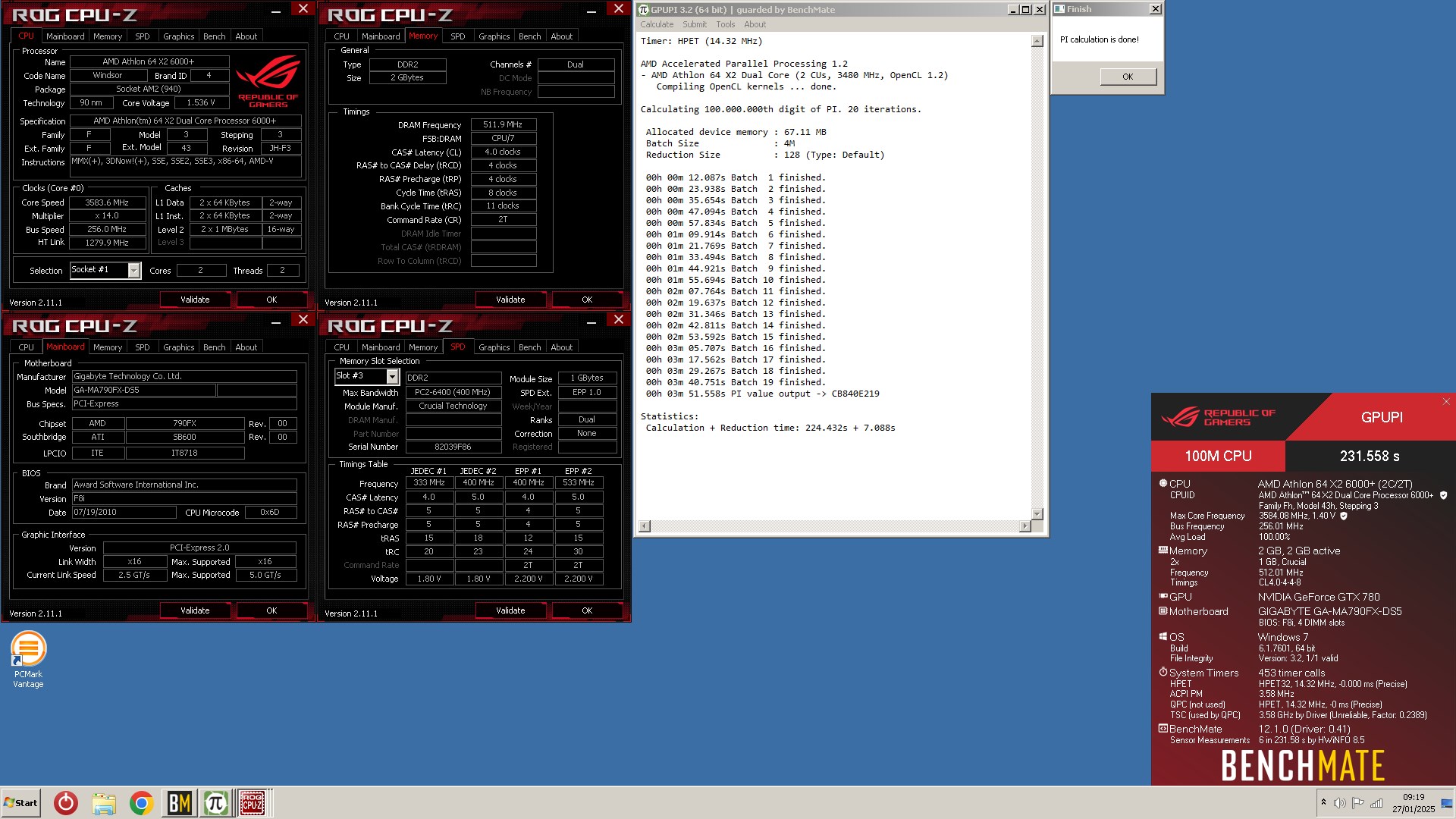The image size is (1456, 819).
Task: Open Tools menu in GPUPI
Action: 726,24
